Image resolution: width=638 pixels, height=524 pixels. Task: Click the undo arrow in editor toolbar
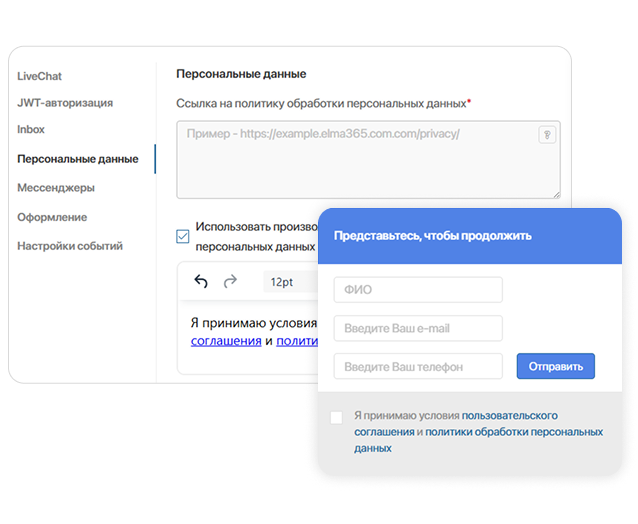coord(201,281)
